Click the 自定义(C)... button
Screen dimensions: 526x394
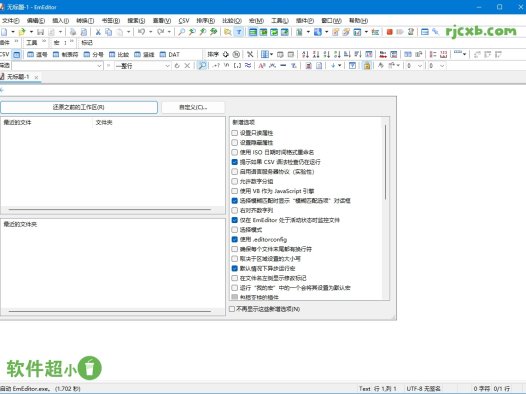tap(193, 107)
